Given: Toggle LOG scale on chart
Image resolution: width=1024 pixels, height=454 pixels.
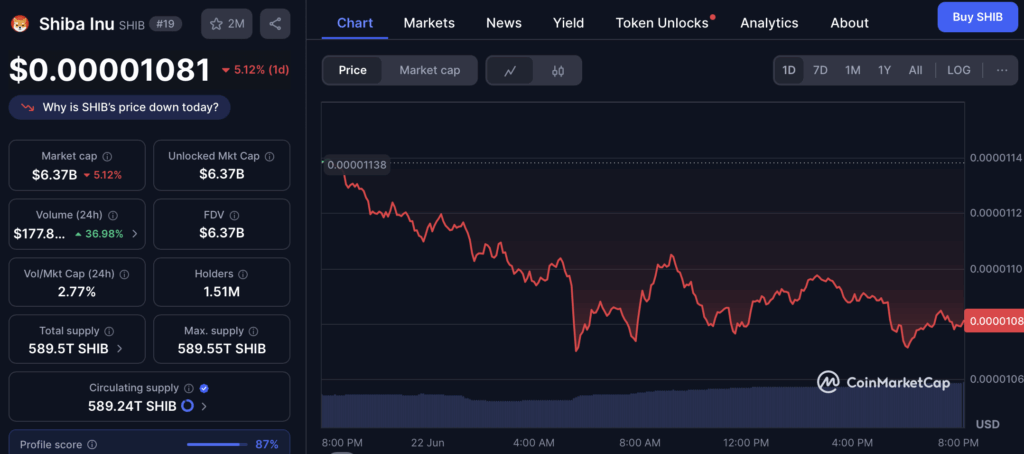Looking at the screenshot, I should tap(959, 71).
